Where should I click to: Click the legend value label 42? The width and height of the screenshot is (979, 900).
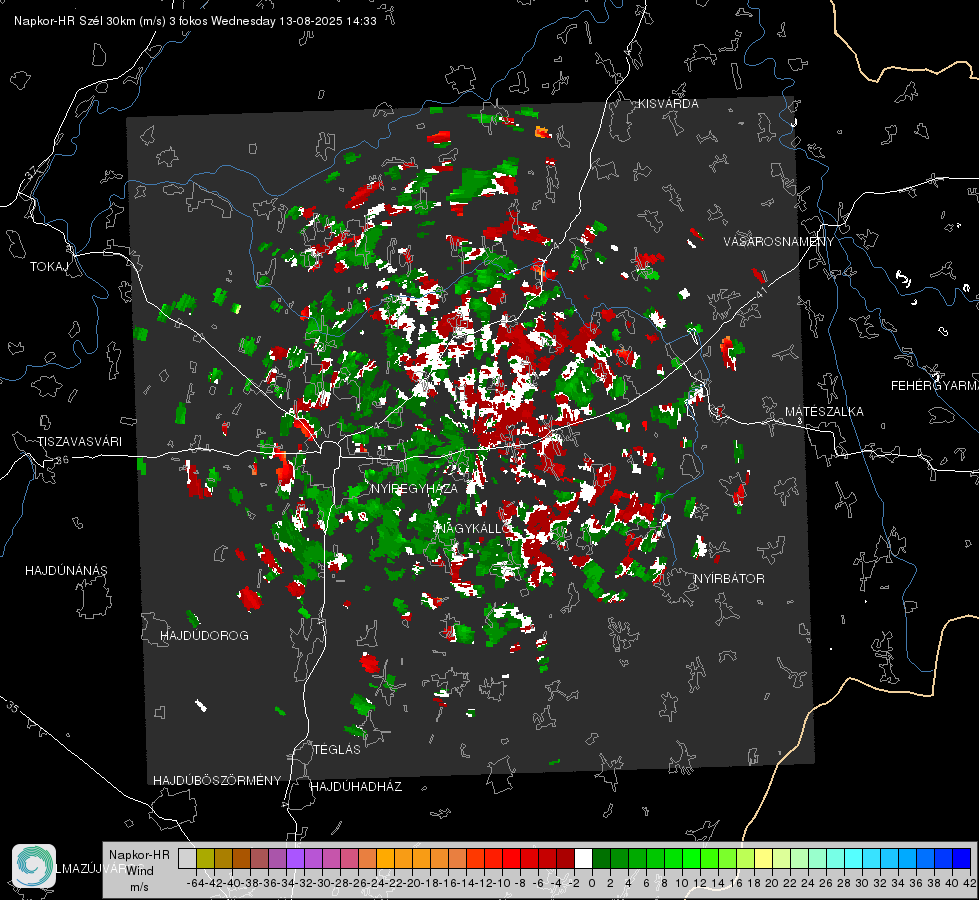pos(969,883)
